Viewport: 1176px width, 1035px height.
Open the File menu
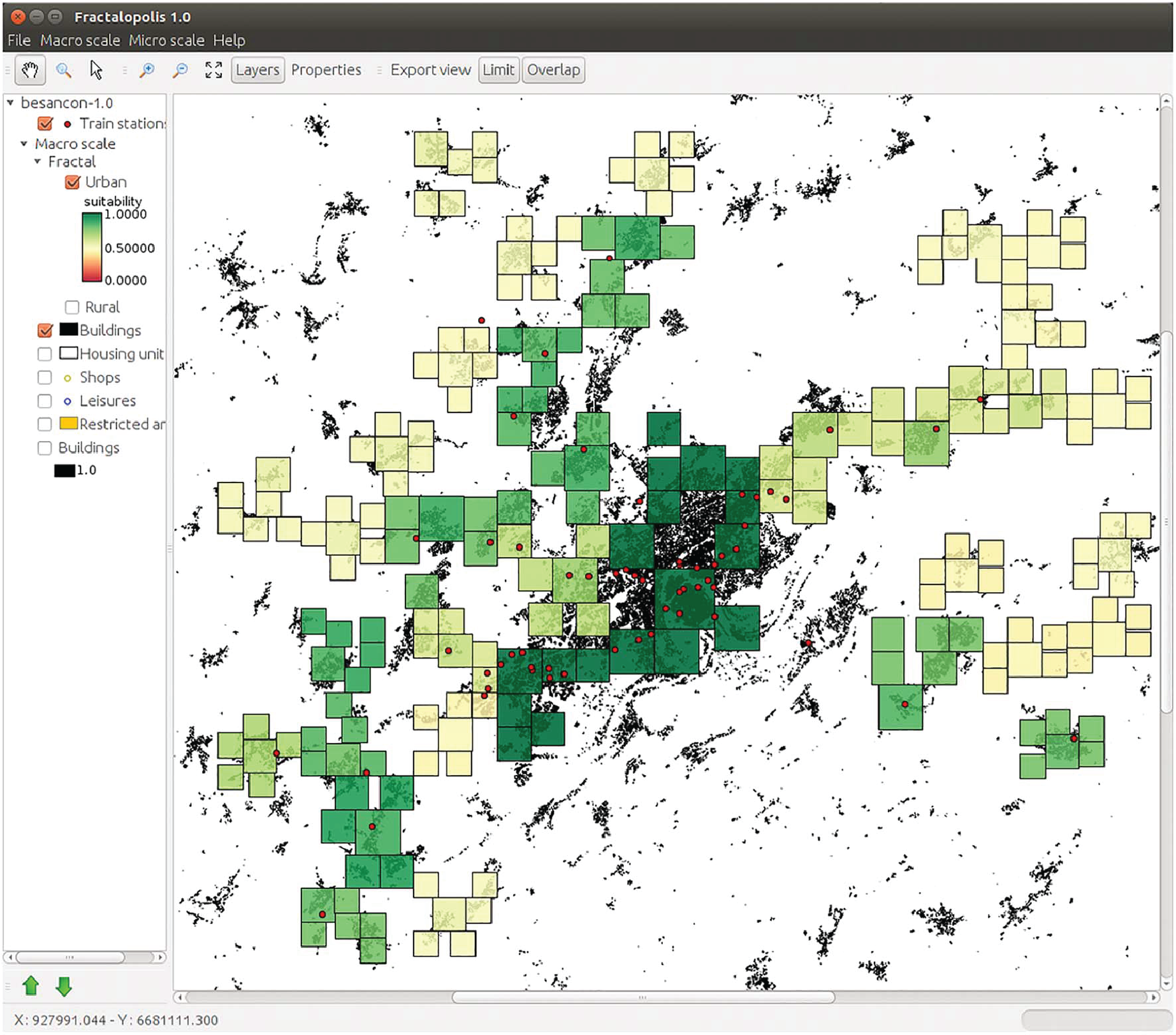[x=18, y=40]
